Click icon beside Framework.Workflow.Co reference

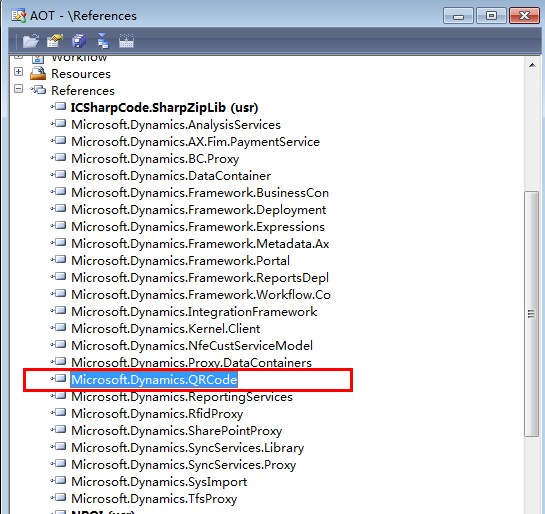(58, 294)
